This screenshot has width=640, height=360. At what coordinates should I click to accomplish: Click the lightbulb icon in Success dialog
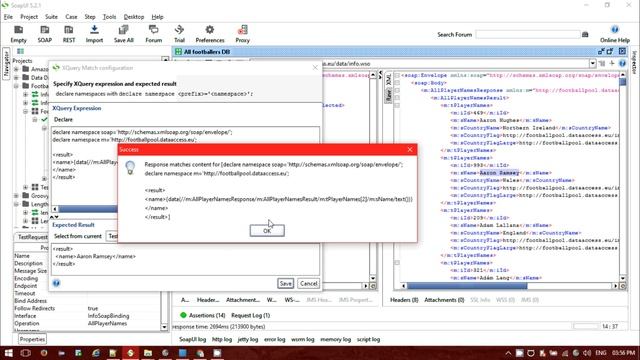coord(130,167)
